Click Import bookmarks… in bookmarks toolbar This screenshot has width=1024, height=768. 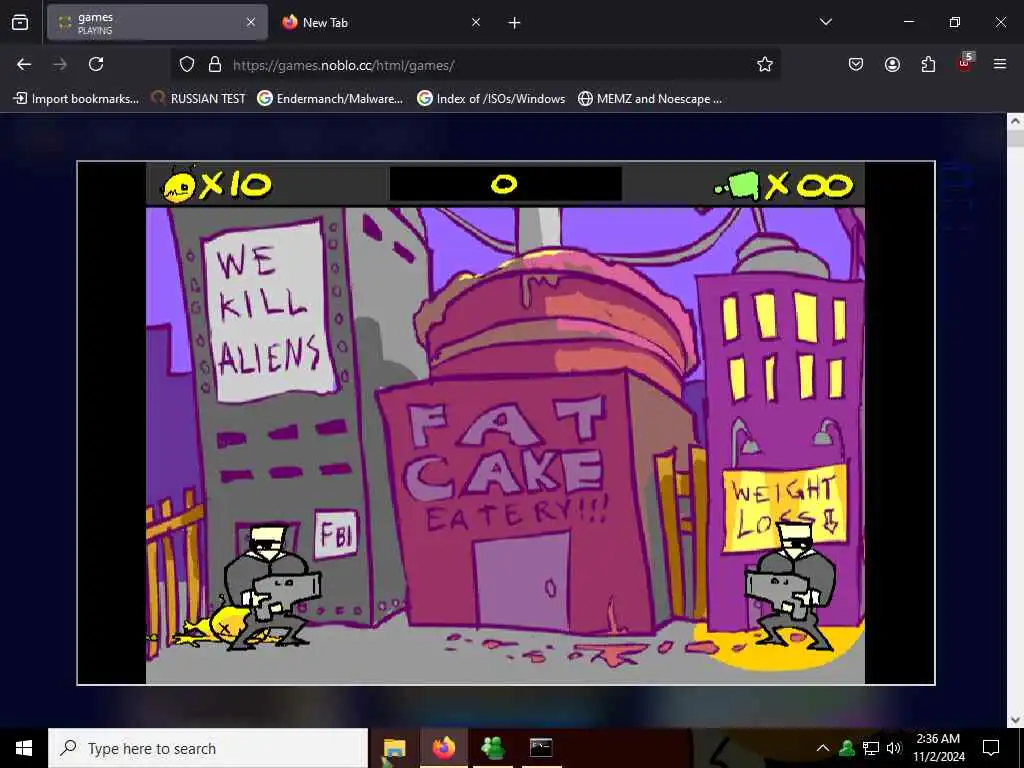click(76, 99)
